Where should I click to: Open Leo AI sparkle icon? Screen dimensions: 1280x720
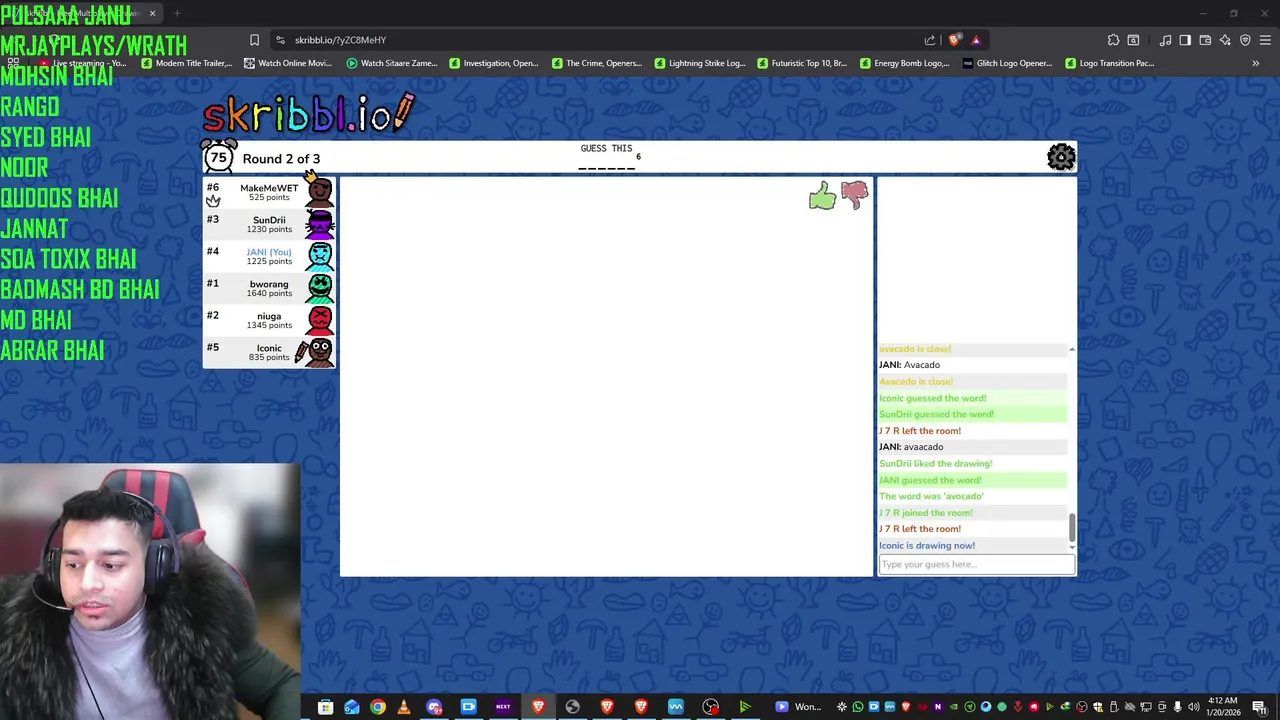click(x=1225, y=40)
